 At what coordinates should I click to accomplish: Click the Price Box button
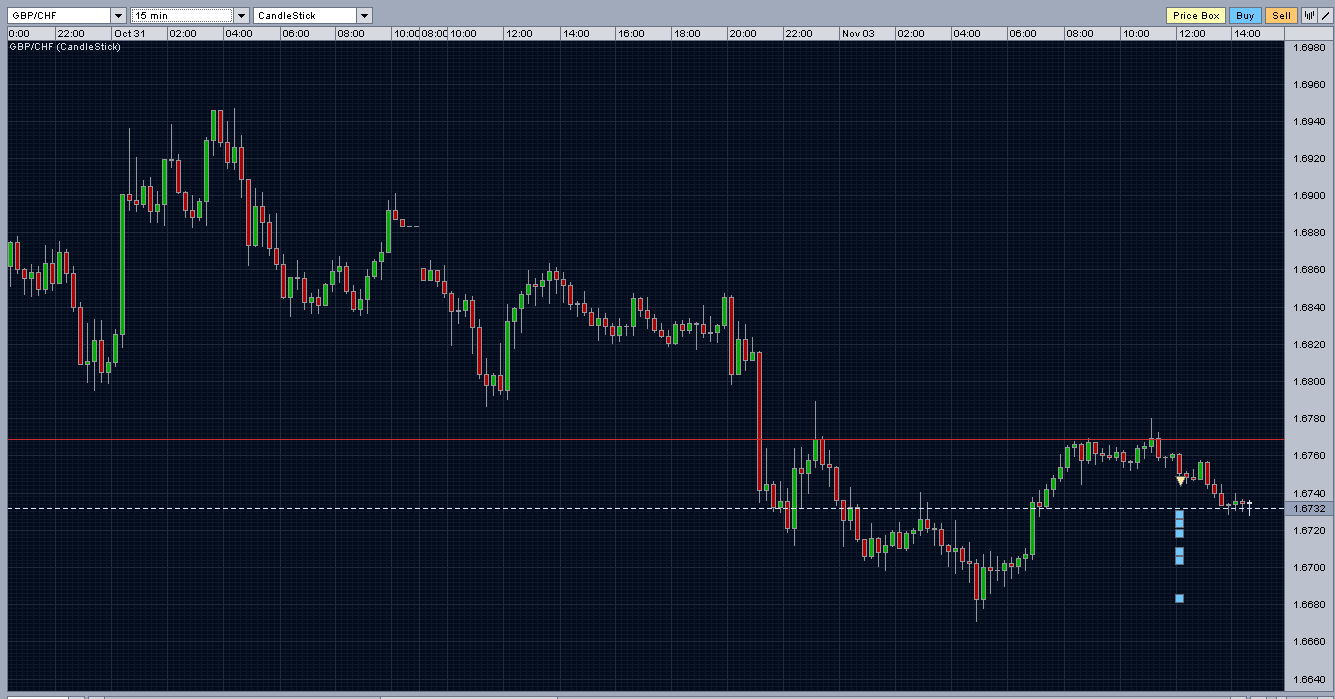point(1196,16)
